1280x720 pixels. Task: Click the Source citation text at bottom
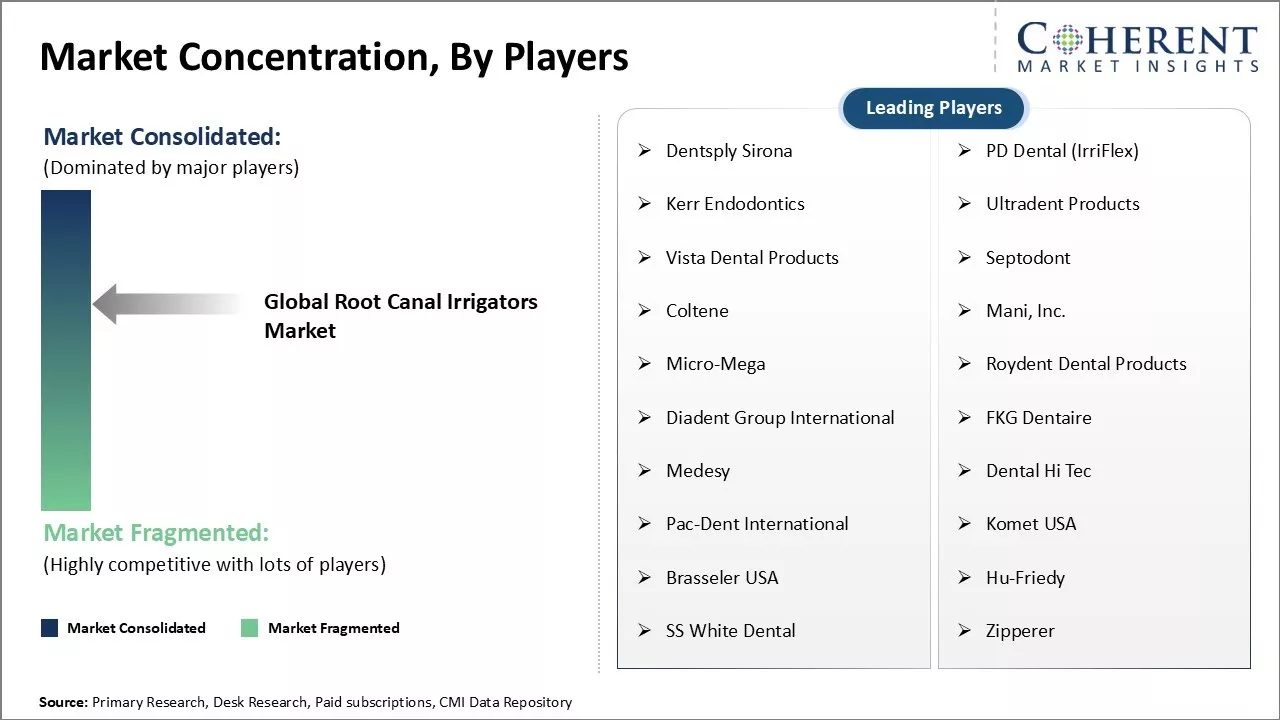(305, 702)
